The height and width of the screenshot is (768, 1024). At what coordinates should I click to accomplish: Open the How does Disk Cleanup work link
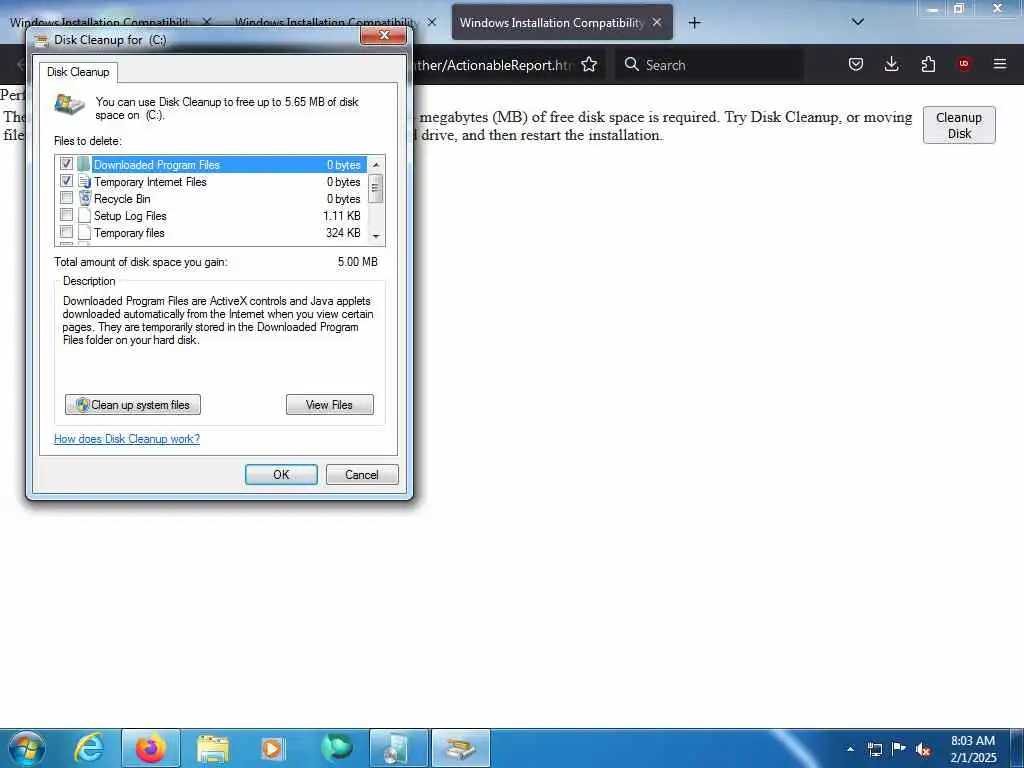(127, 439)
